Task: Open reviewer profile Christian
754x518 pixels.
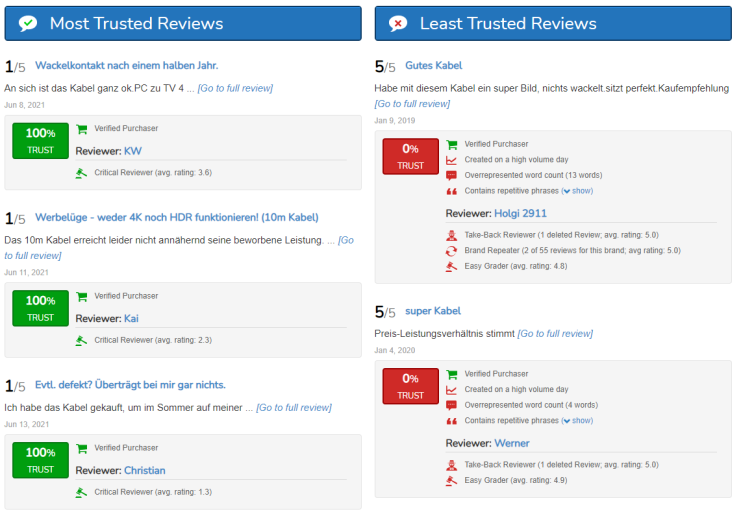Action: 145,470
